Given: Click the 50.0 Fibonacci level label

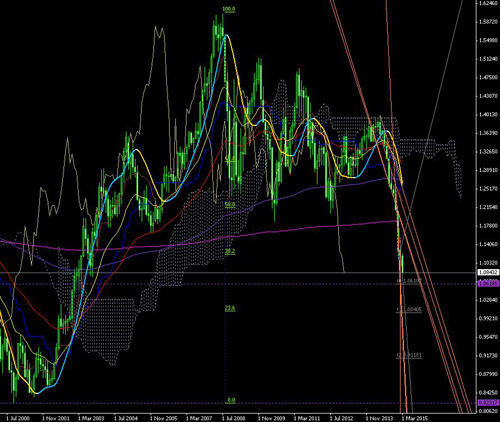Looking at the screenshot, I should click(230, 205).
